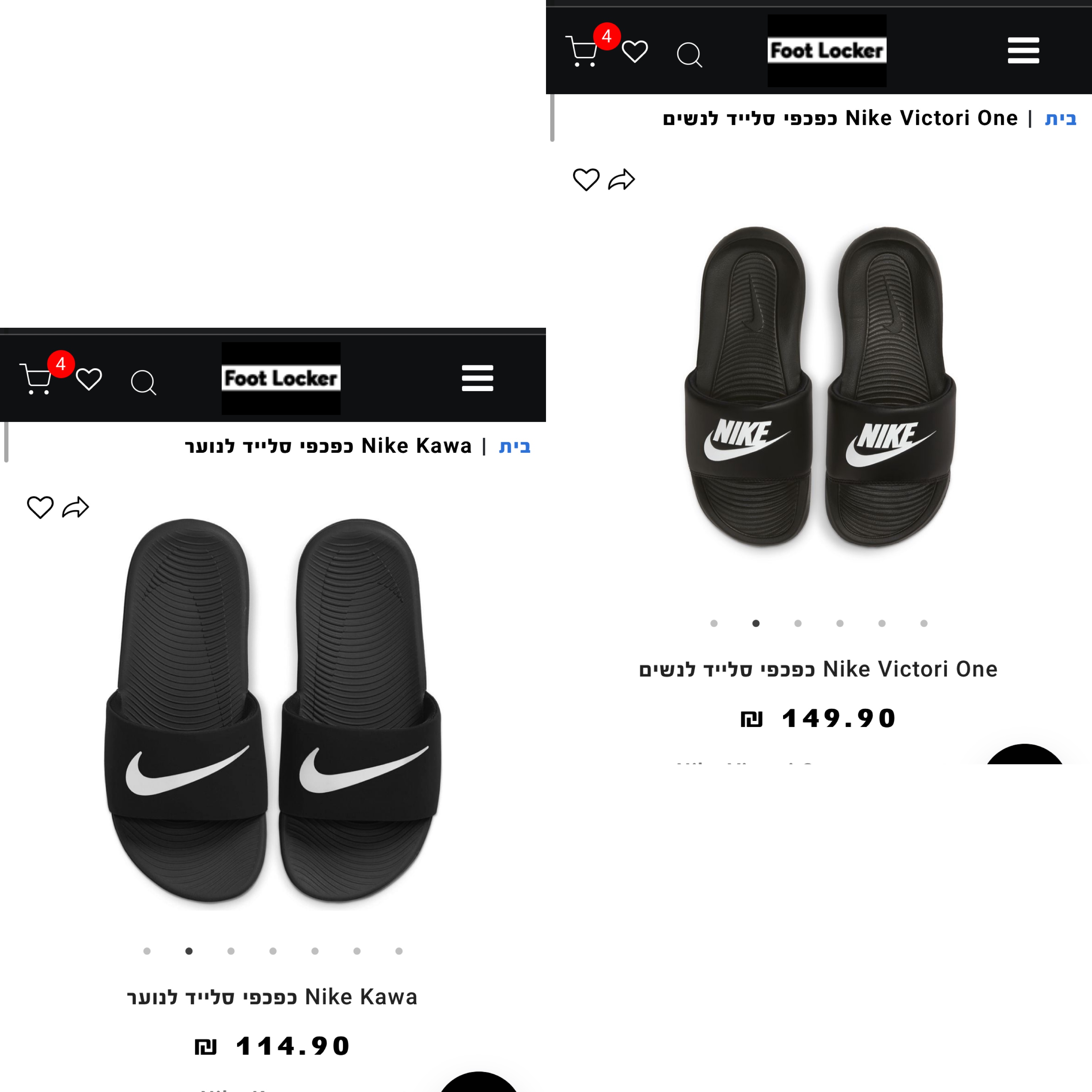
Task: Share the Nike Kawa product
Action: pos(76,507)
